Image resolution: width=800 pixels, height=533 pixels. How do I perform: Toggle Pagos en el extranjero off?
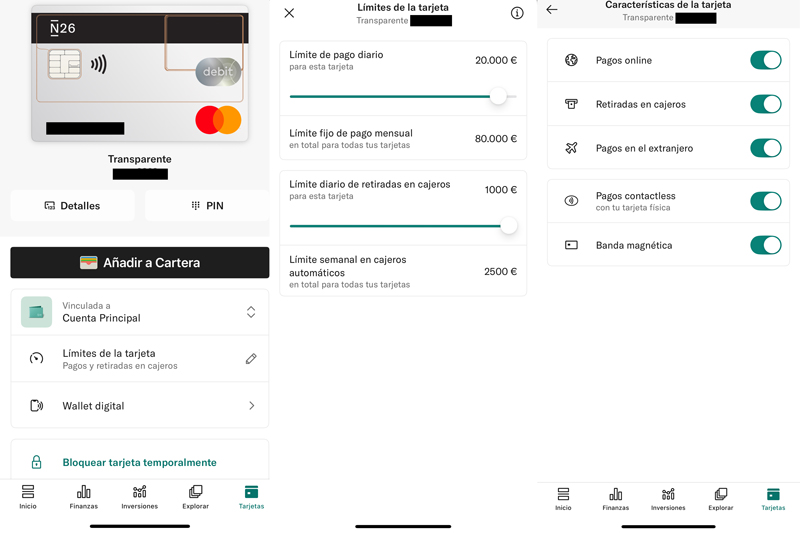click(x=765, y=148)
